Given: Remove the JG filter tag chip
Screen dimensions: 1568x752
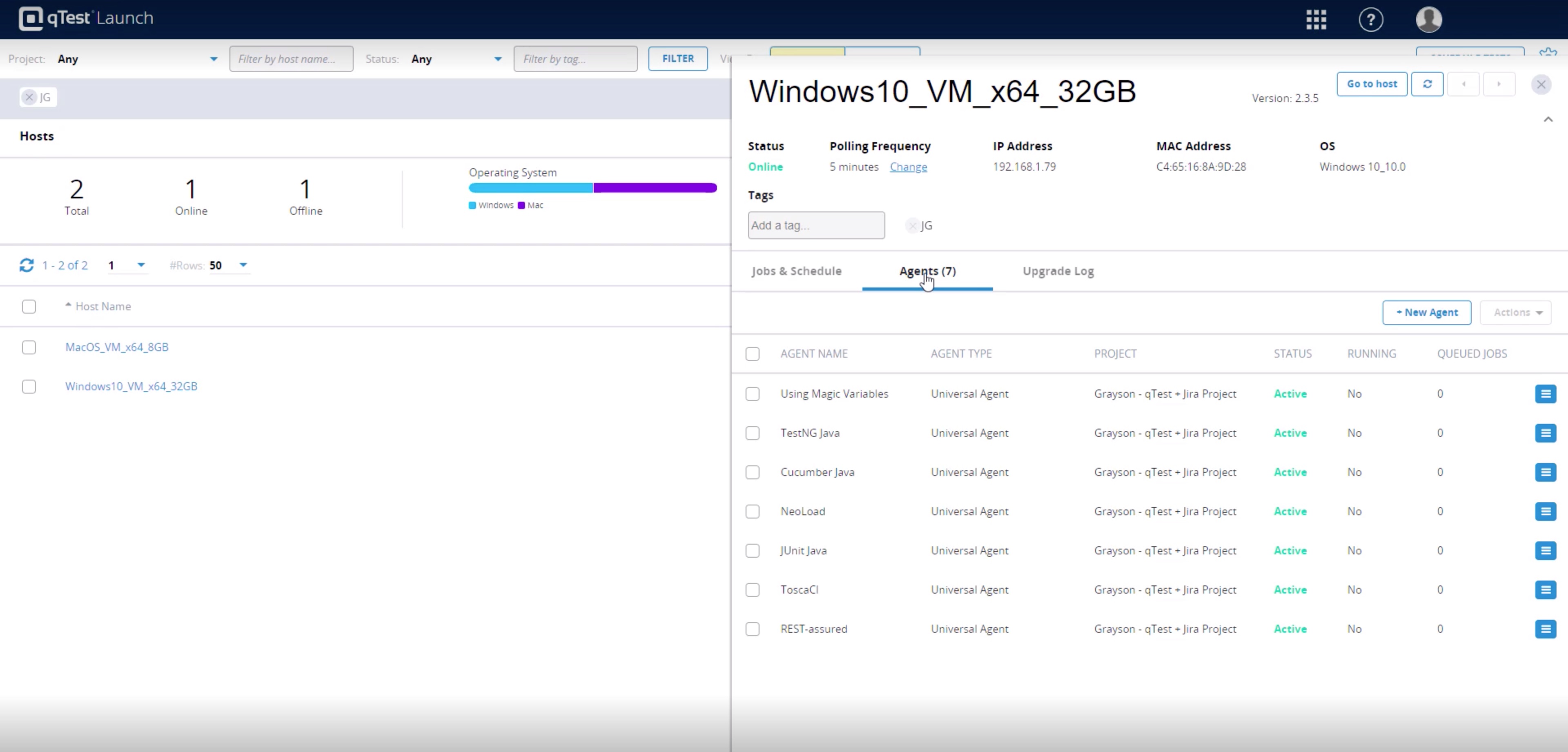Looking at the screenshot, I should [x=29, y=97].
